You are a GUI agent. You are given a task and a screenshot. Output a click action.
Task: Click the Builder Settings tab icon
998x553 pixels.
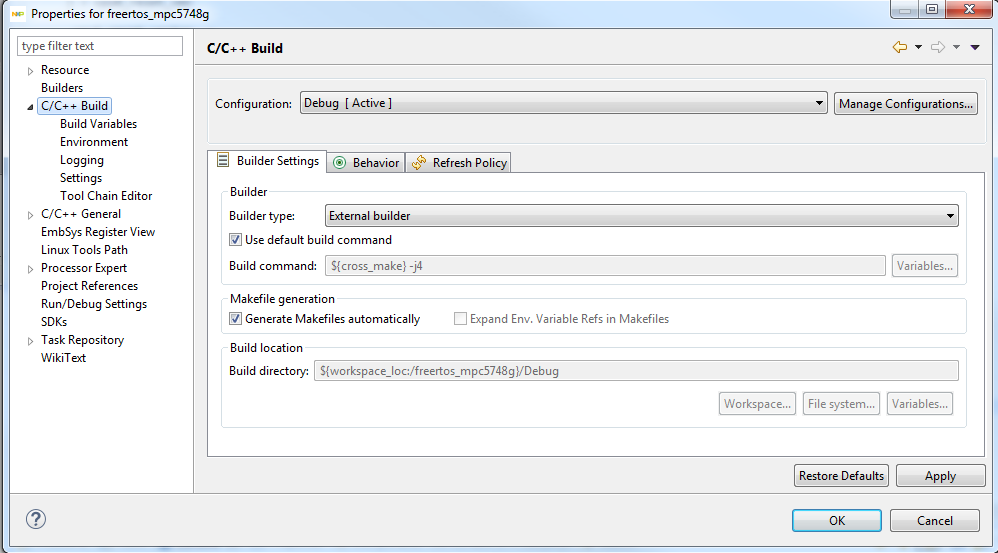tap(223, 160)
